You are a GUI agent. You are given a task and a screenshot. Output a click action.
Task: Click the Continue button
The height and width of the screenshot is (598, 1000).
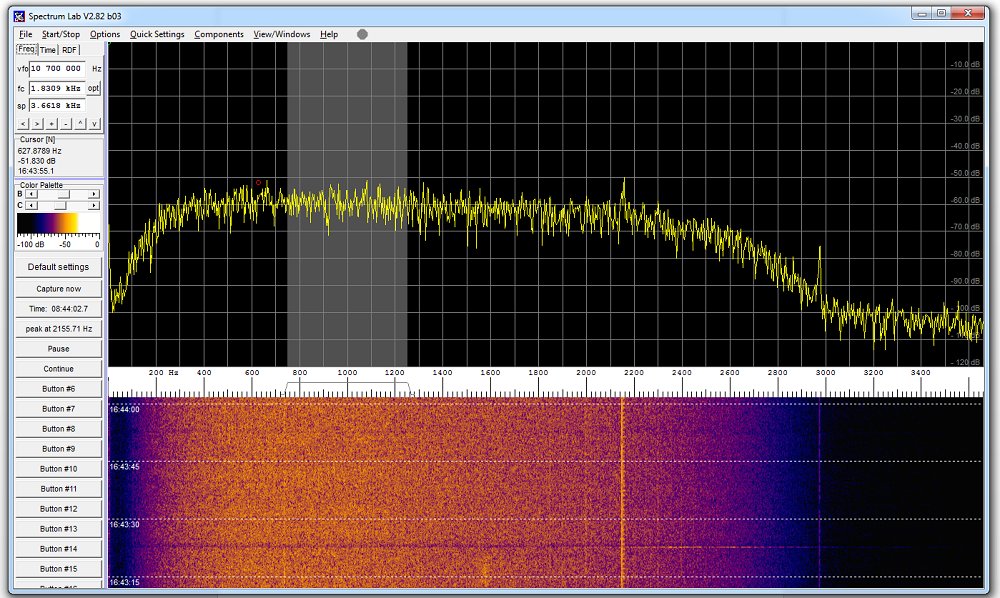pos(59,368)
